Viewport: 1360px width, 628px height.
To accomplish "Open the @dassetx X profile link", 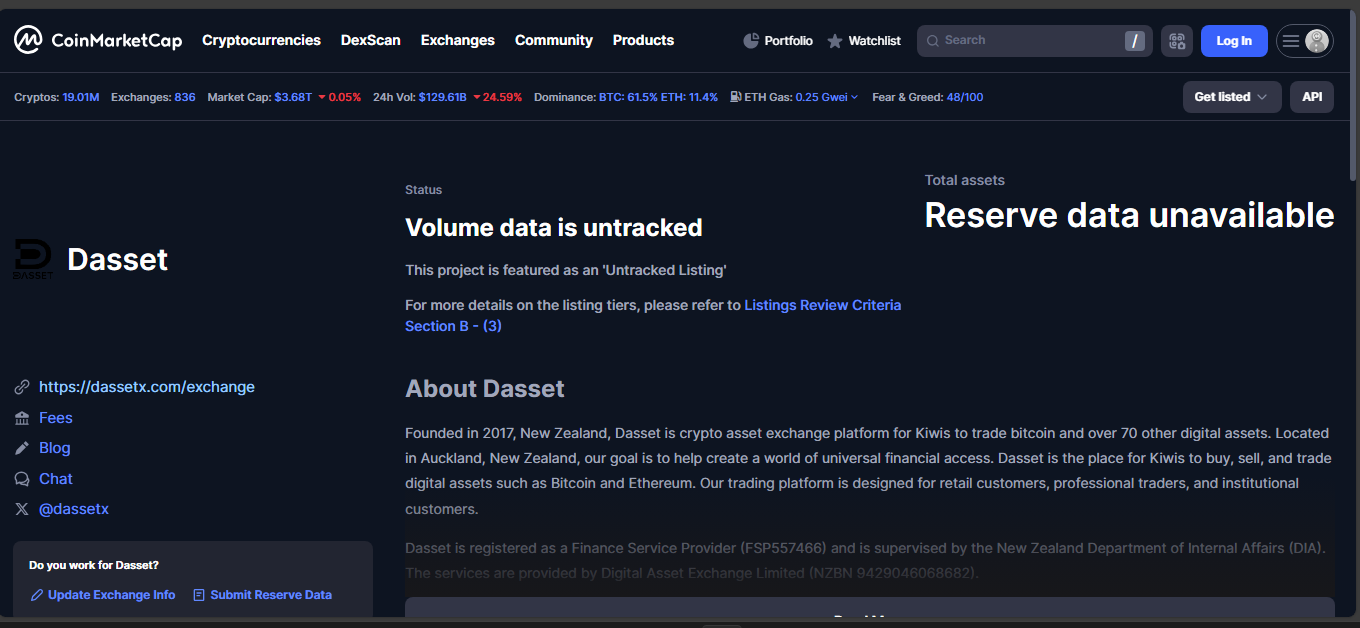I will [74, 509].
